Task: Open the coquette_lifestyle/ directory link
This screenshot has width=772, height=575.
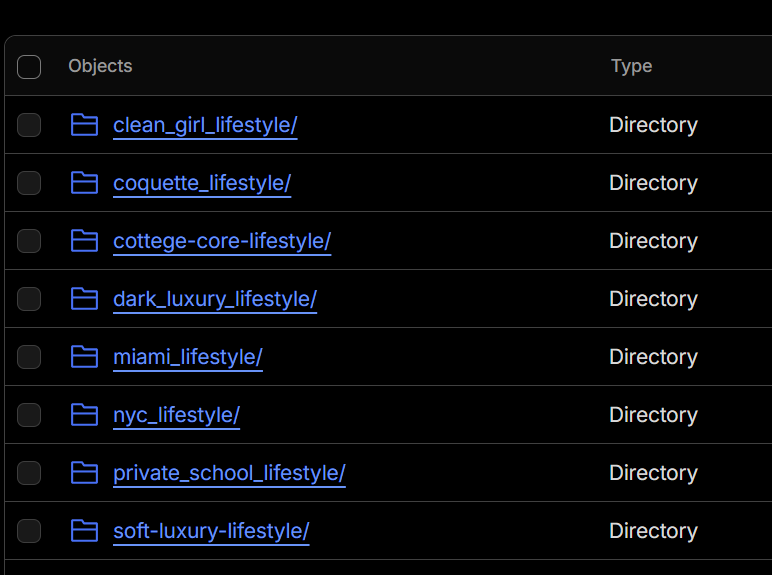Action: [202, 184]
